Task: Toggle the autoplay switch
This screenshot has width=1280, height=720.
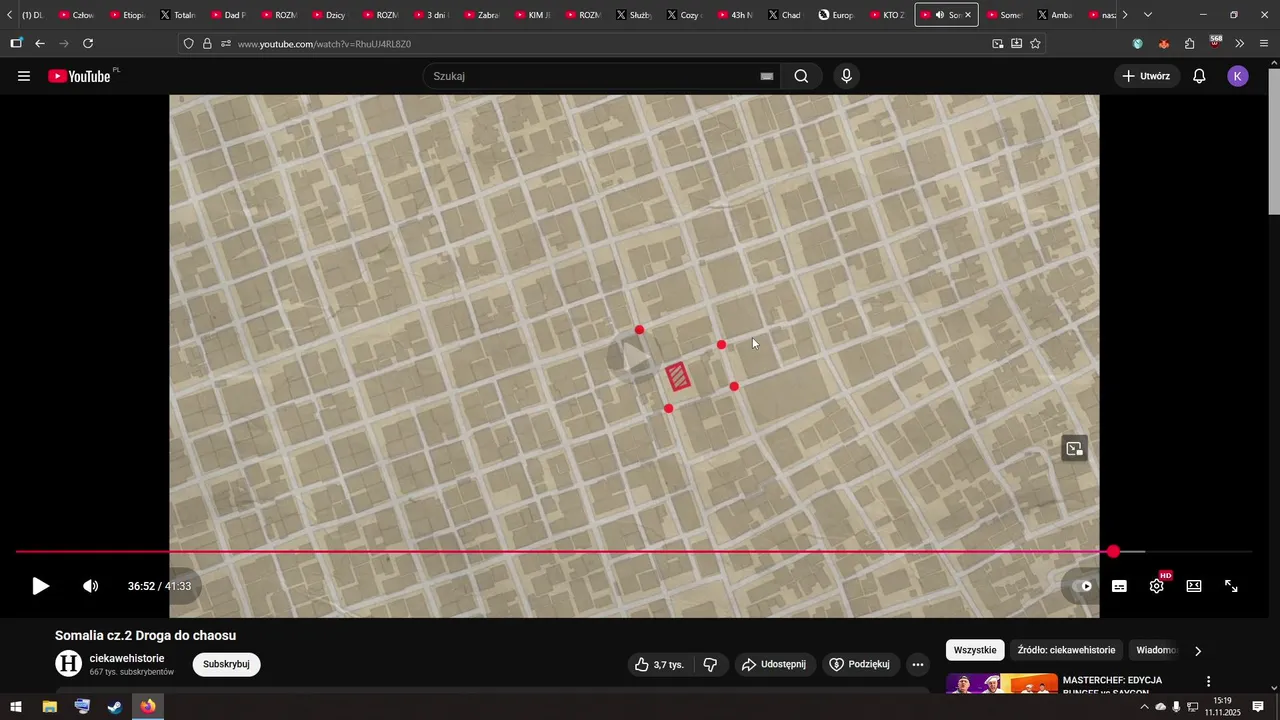Action: click(x=1081, y=586)
